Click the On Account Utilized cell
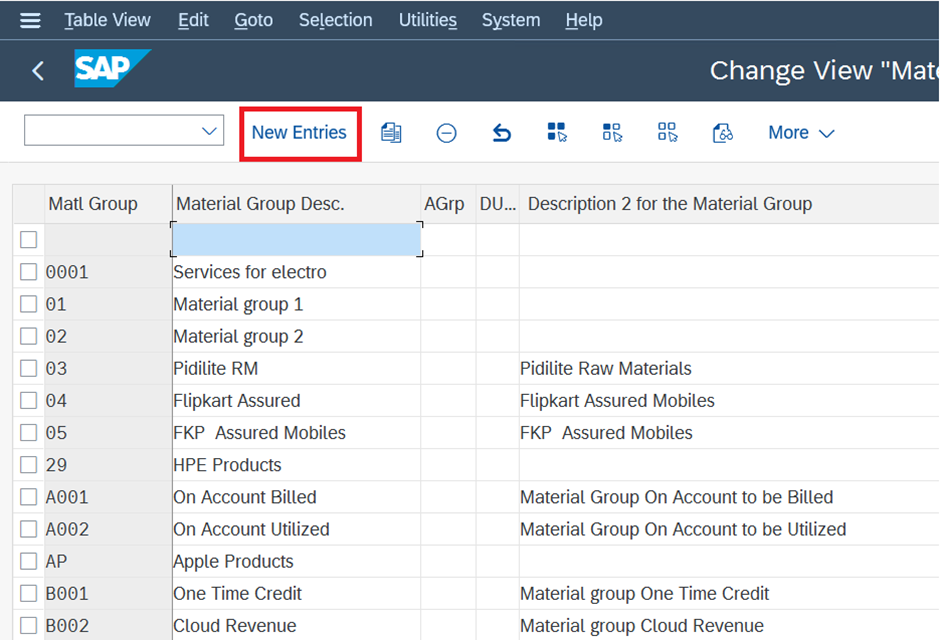This screenshot has width=940, height=640. click(296, 529)
